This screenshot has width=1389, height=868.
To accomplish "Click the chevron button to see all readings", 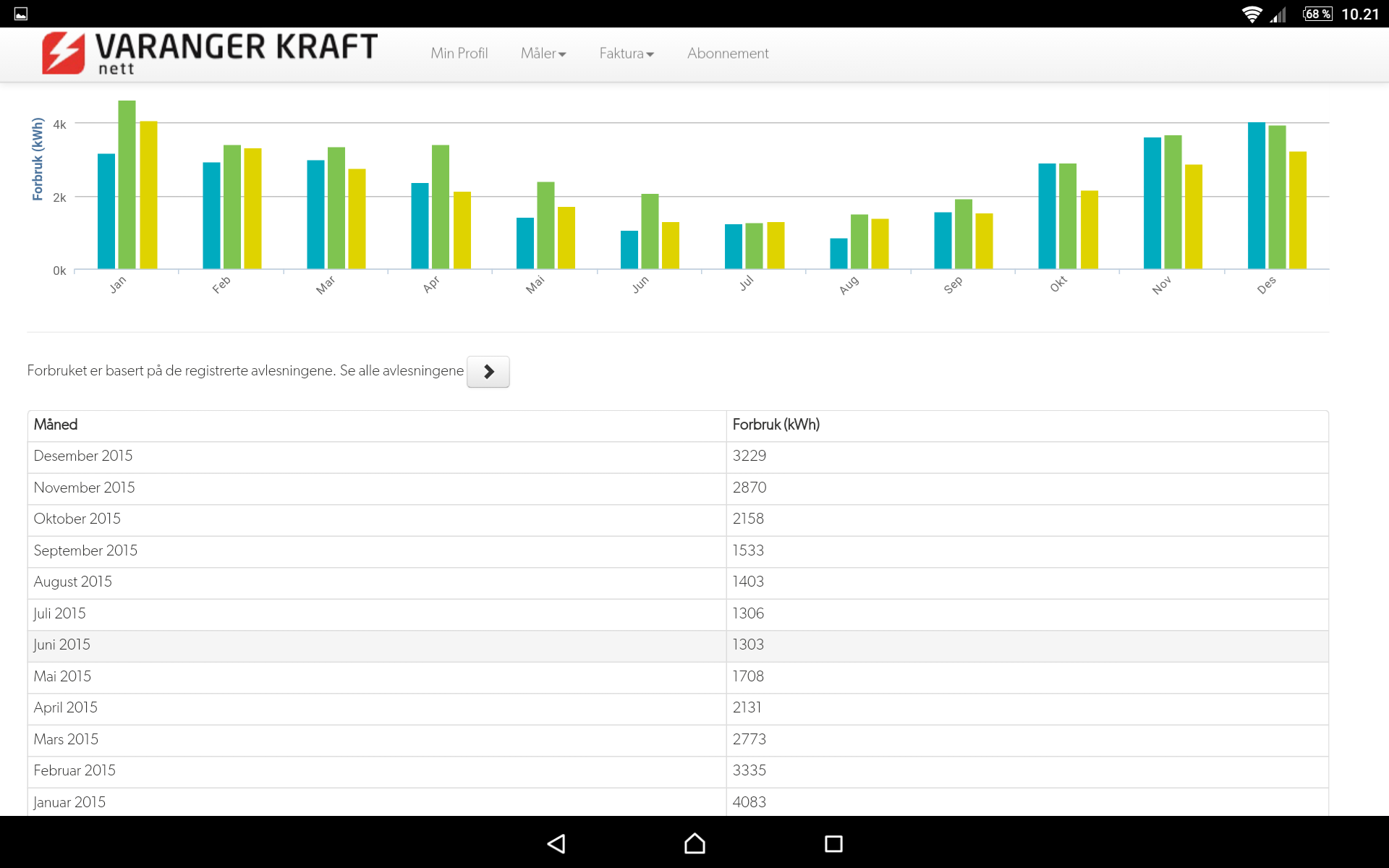I will [488, 372].
